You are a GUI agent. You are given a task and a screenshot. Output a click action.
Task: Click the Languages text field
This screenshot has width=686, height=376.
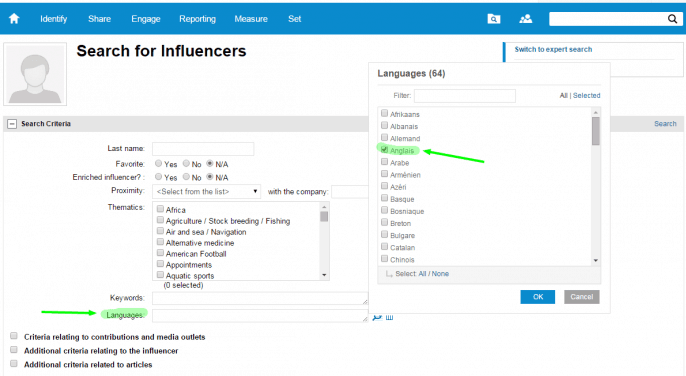point(260,316)
